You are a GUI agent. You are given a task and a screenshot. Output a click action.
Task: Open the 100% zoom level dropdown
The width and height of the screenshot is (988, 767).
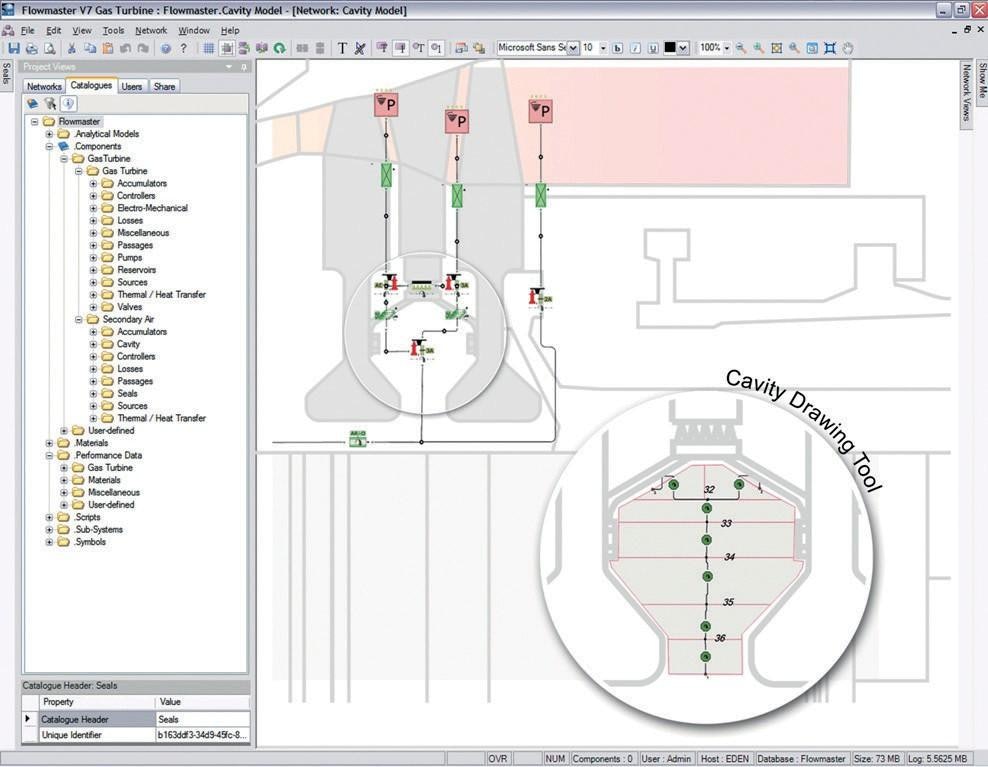click(x=725, y=47)
